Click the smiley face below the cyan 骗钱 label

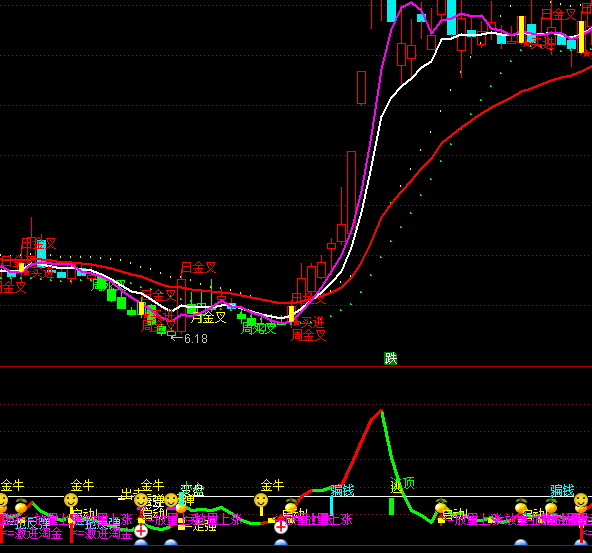click(581, 501)
